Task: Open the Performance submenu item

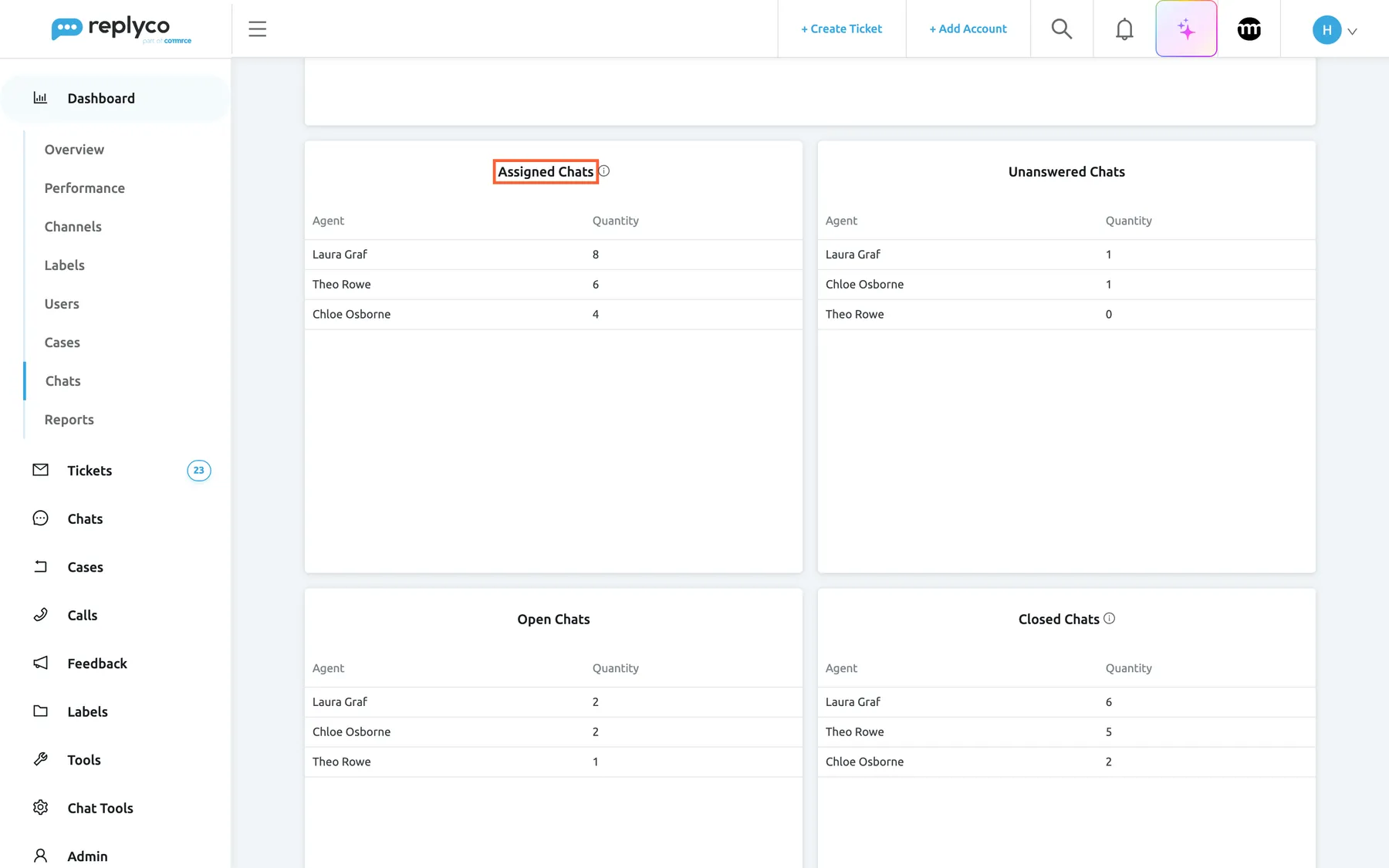Action: (x=84, y=188)
